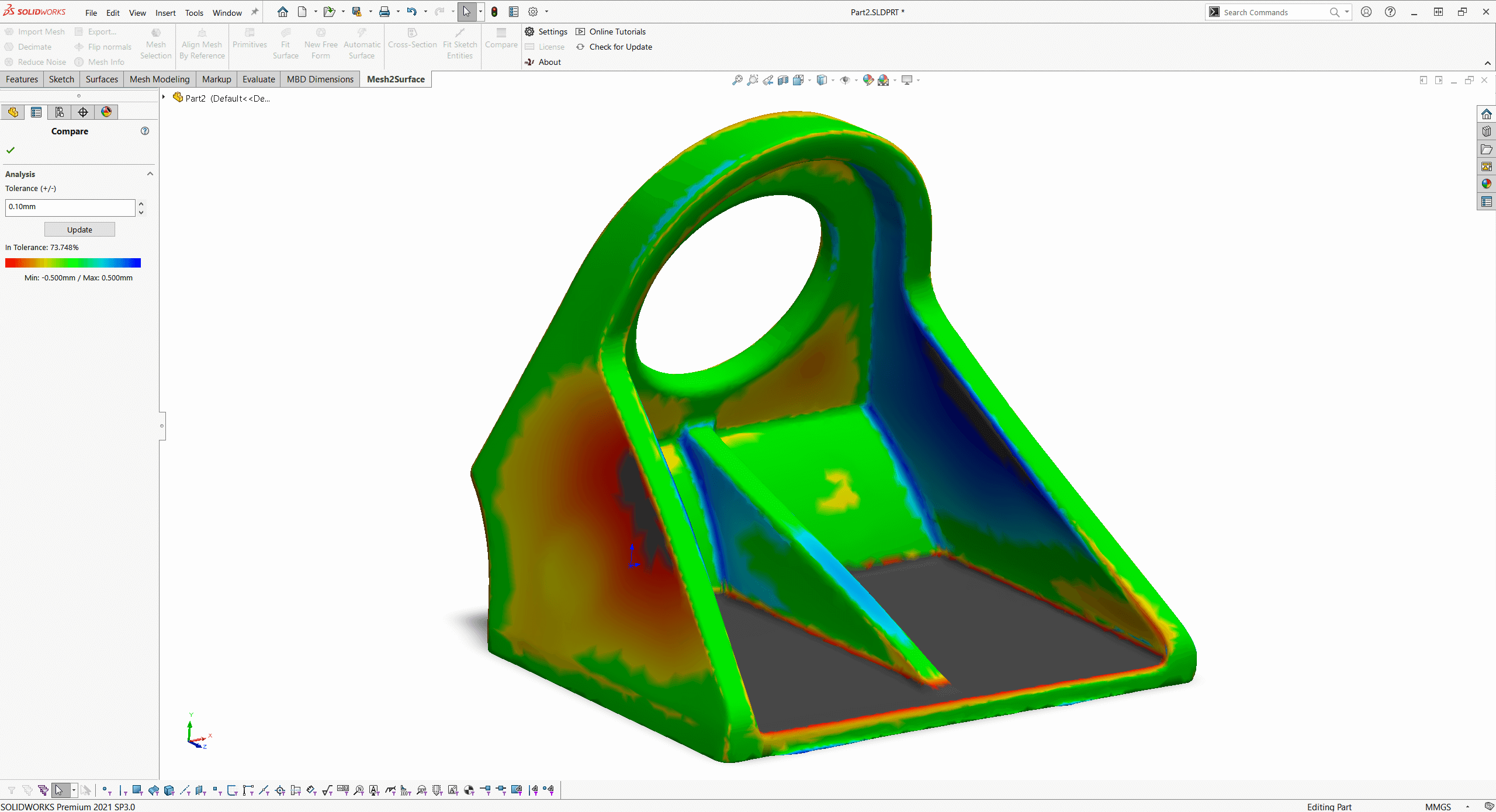Click the Online Tutorials link
1496x812 pixels.
tap(616, 31)
